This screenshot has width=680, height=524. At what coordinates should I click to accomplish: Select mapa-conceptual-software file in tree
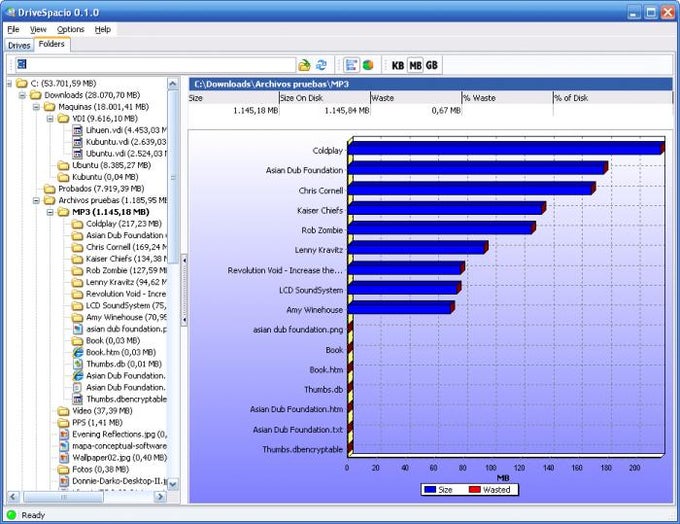119,446
